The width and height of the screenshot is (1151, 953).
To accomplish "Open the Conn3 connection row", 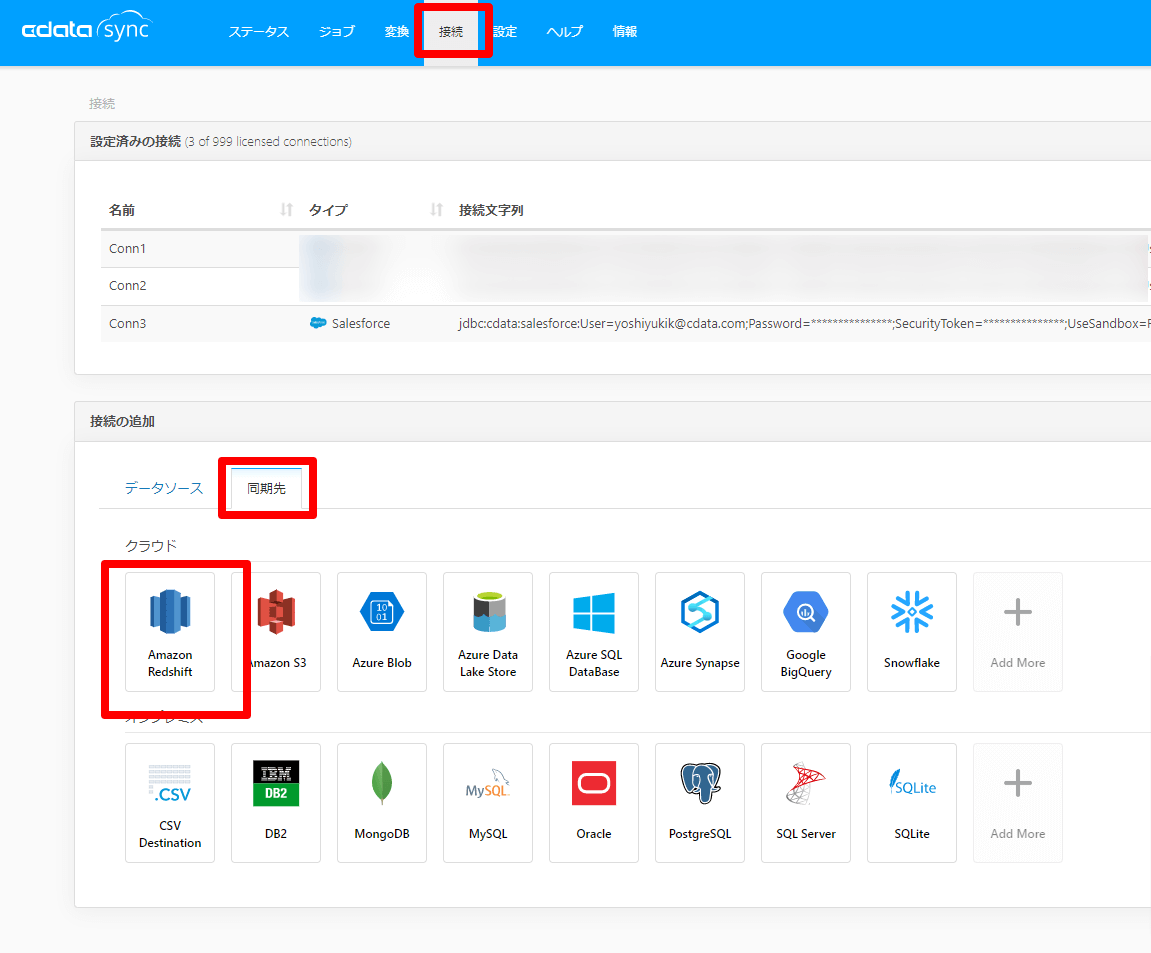I will 625,324.
